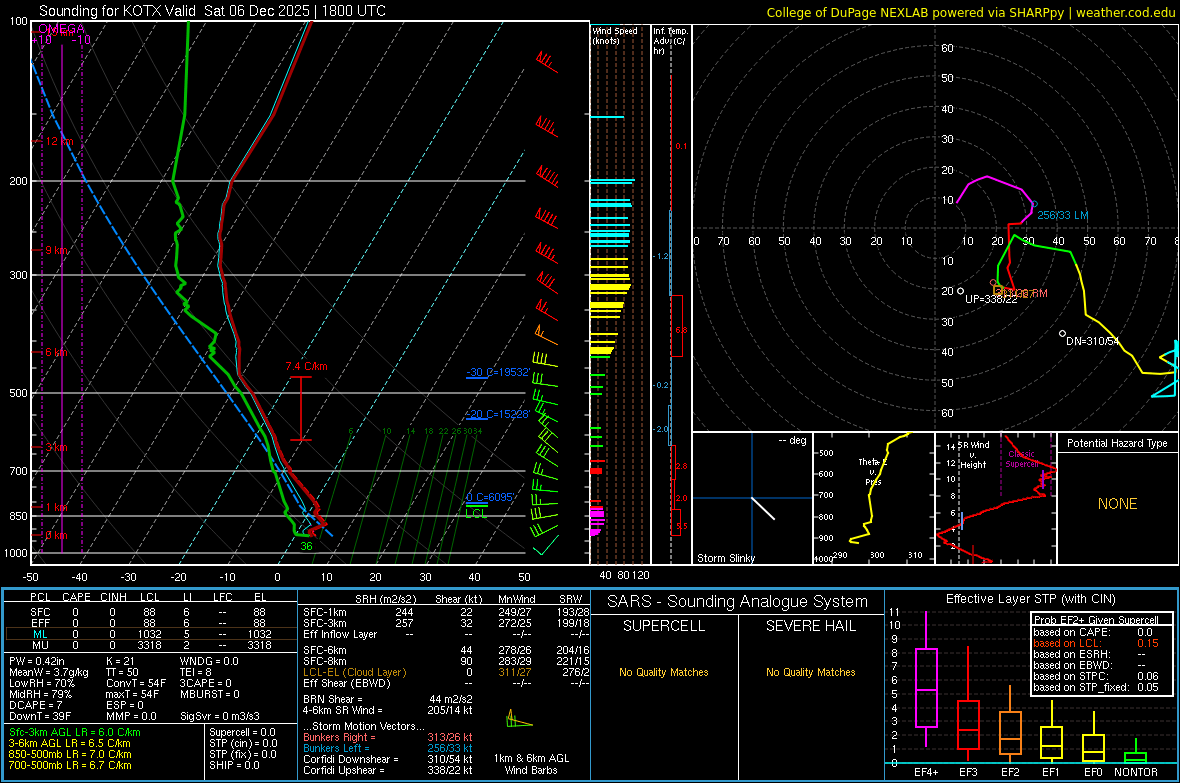Click the 'CAPE' column header
1180x783 pixels.
coord(76,597)
